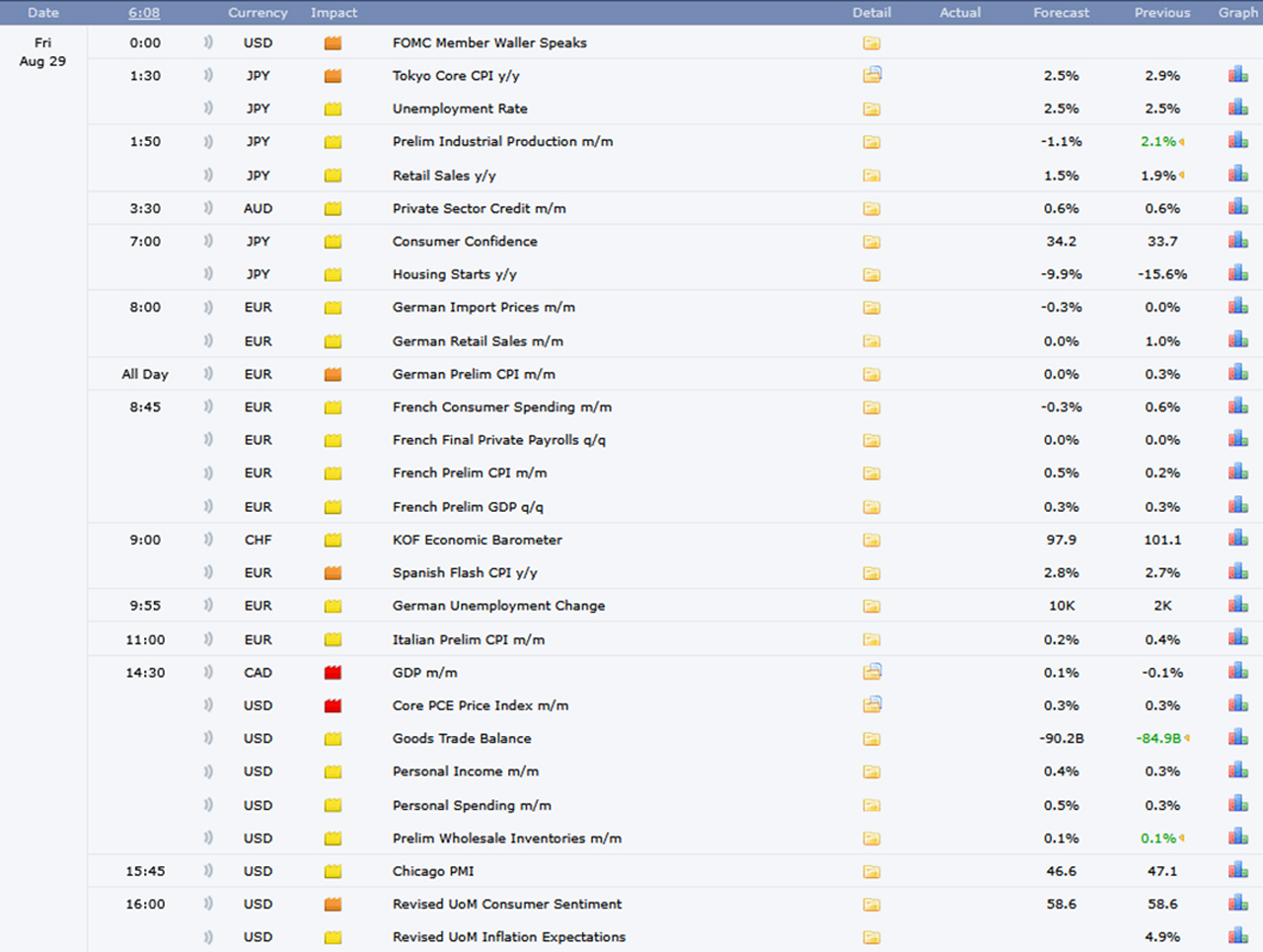The image size is (1263, 952).
Task: Toggle sound alert for Core PCE Price Index
Action: 208,705
